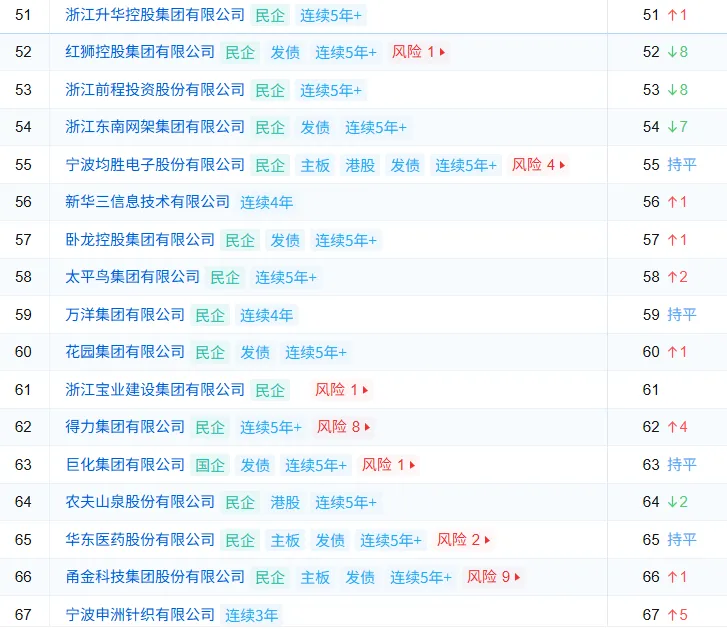Image resolution: width=727 pixels, height=629 pixels.
Task: Select 持平 in 万洋集团 row
Action: click(x=682, y=315)
